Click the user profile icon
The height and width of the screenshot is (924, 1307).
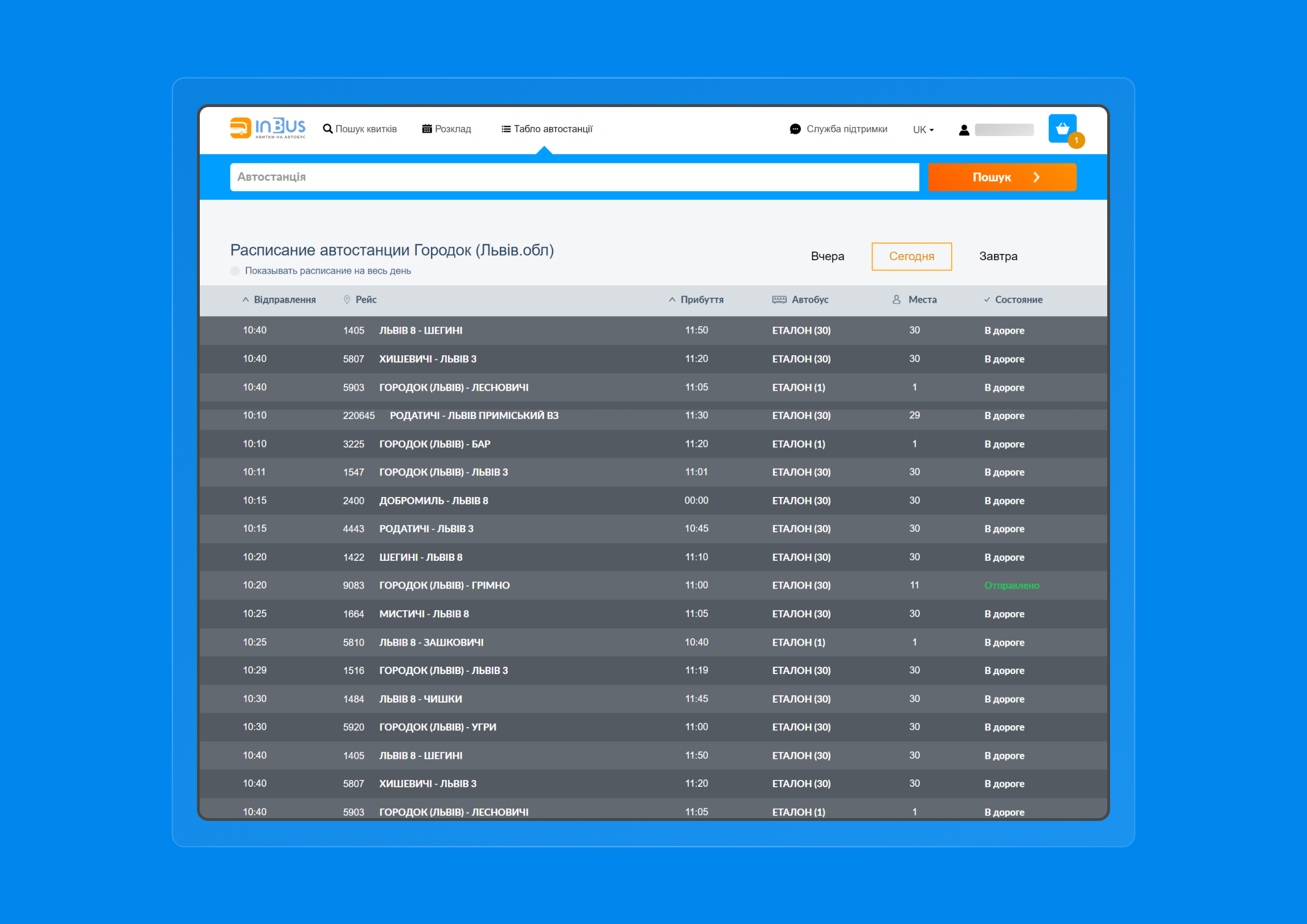click(x=964, y=130)
